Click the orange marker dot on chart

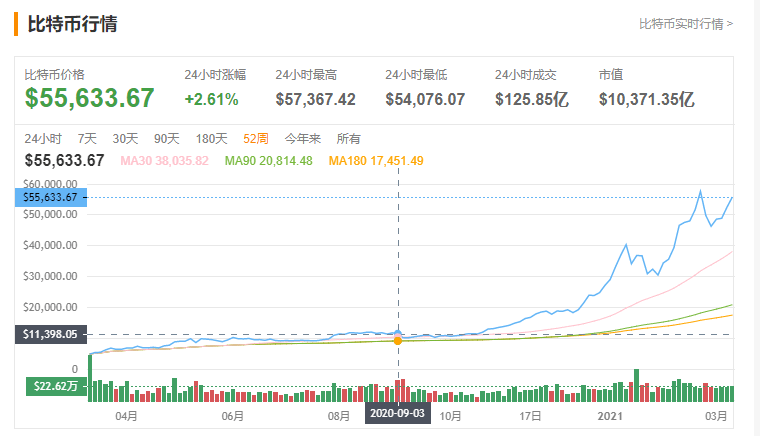coord(398,341)
